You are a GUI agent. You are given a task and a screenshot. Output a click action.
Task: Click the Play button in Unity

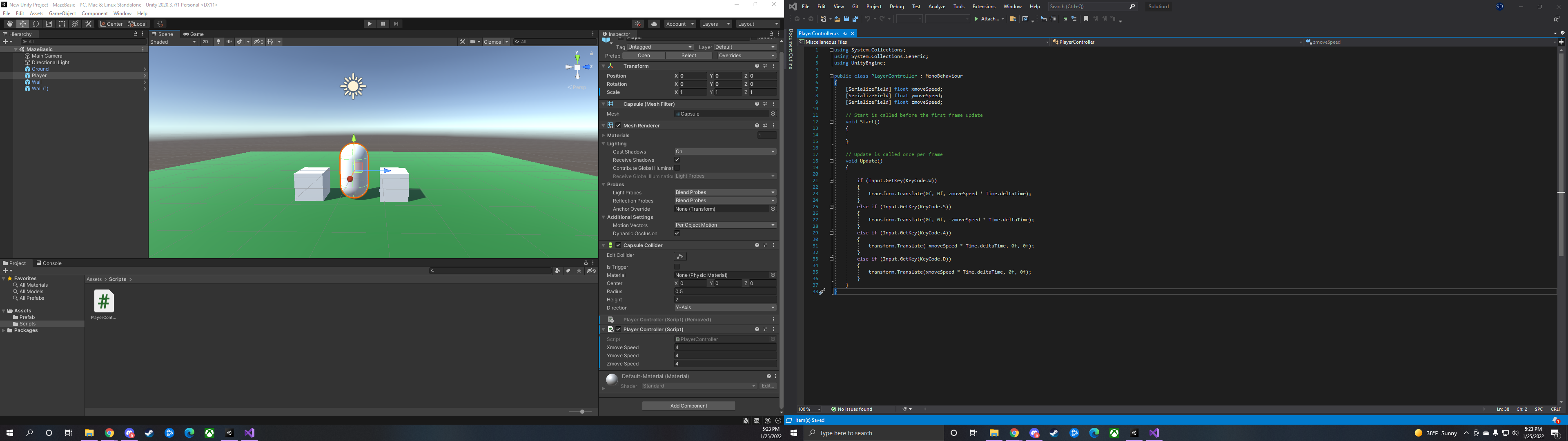pos(370,24)
